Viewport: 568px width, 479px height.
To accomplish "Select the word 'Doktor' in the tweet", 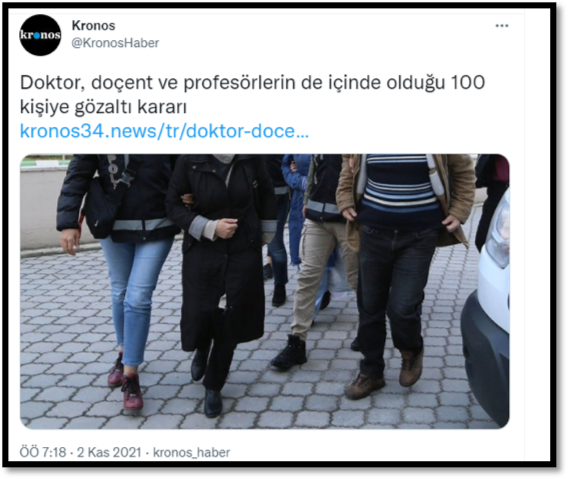I will coord(50,83).
